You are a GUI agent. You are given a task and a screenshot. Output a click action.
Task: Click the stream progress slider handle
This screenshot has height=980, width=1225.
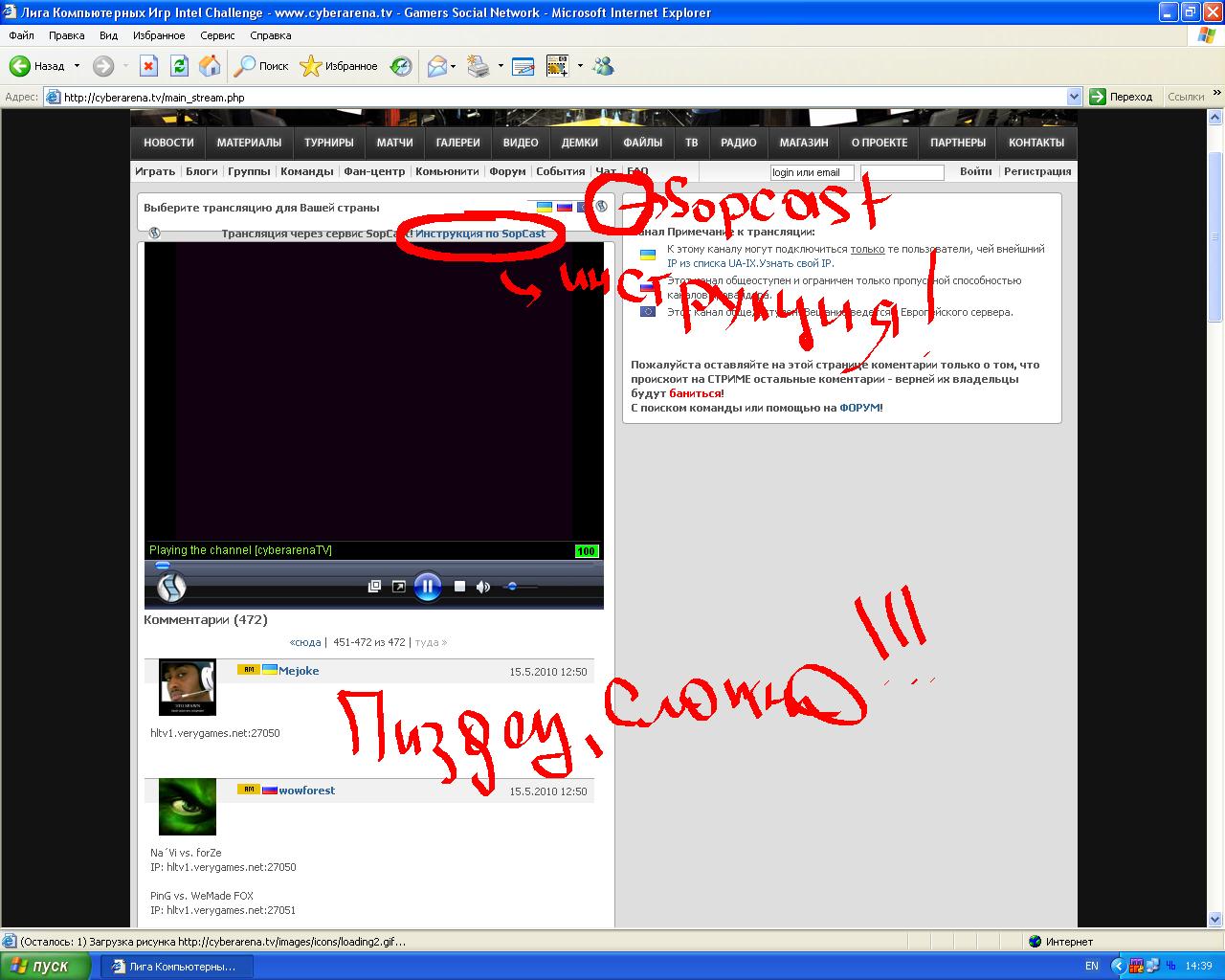[163, 566]
